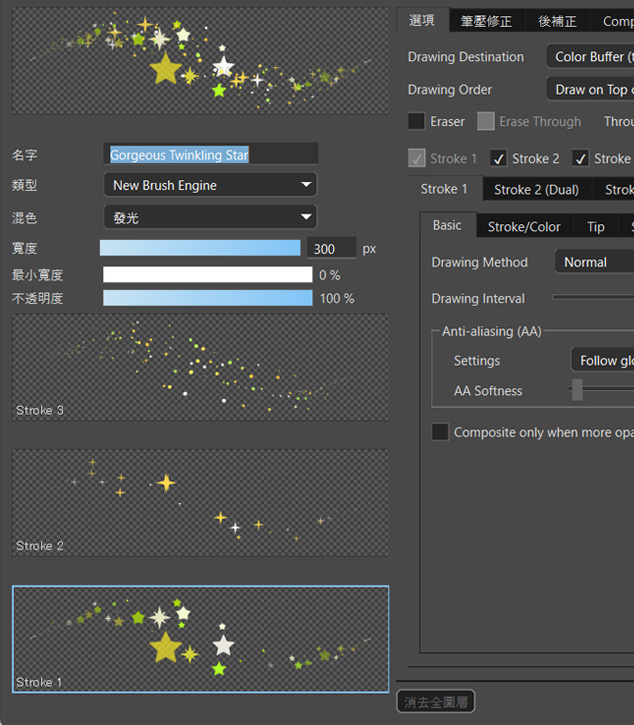The height and width of the screenshot is (725, 634).
Task: Enable the Eraser checkbox
Action: [416, 122]
